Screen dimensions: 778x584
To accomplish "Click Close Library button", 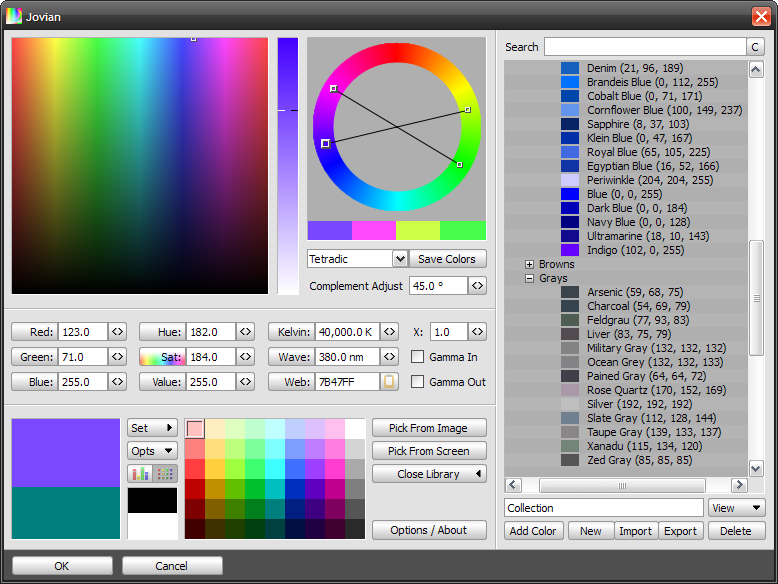I will pos(429,474).
